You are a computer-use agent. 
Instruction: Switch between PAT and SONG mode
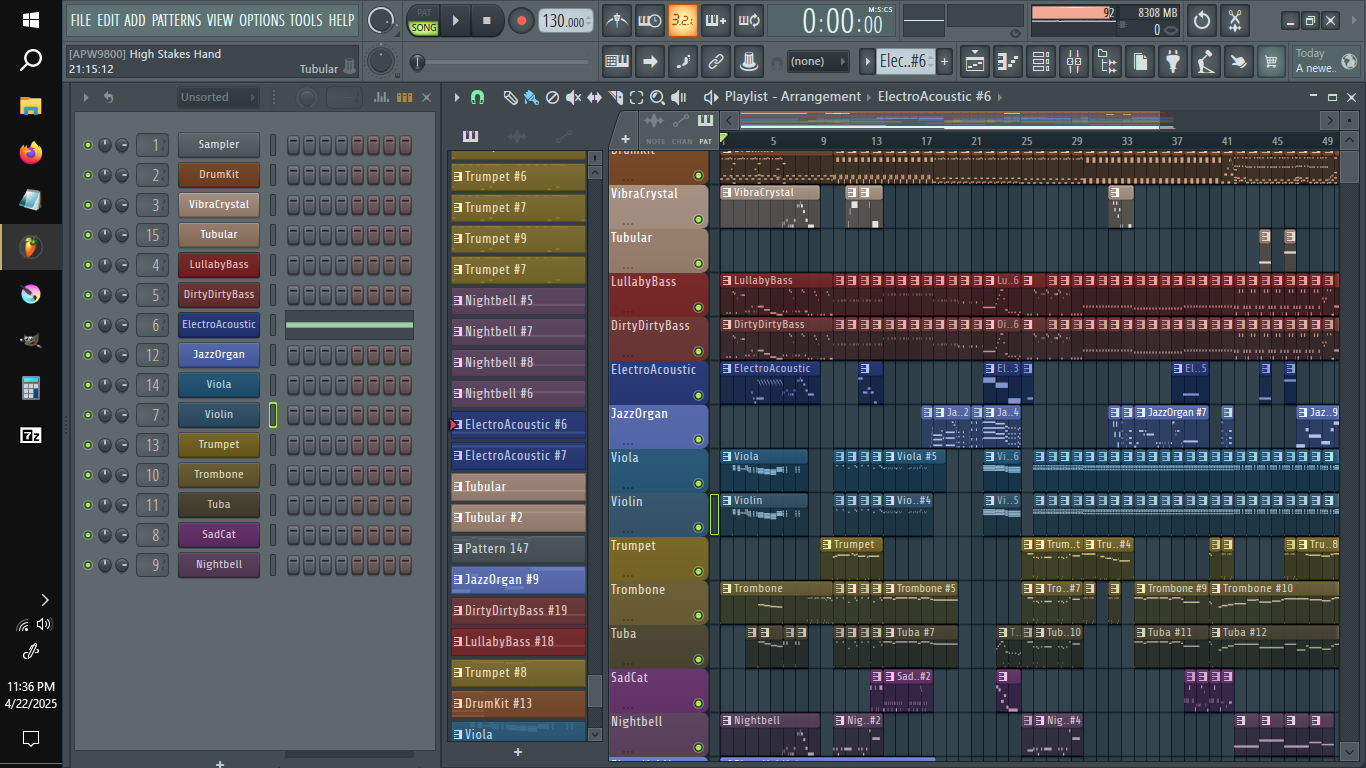pos(424,20)
